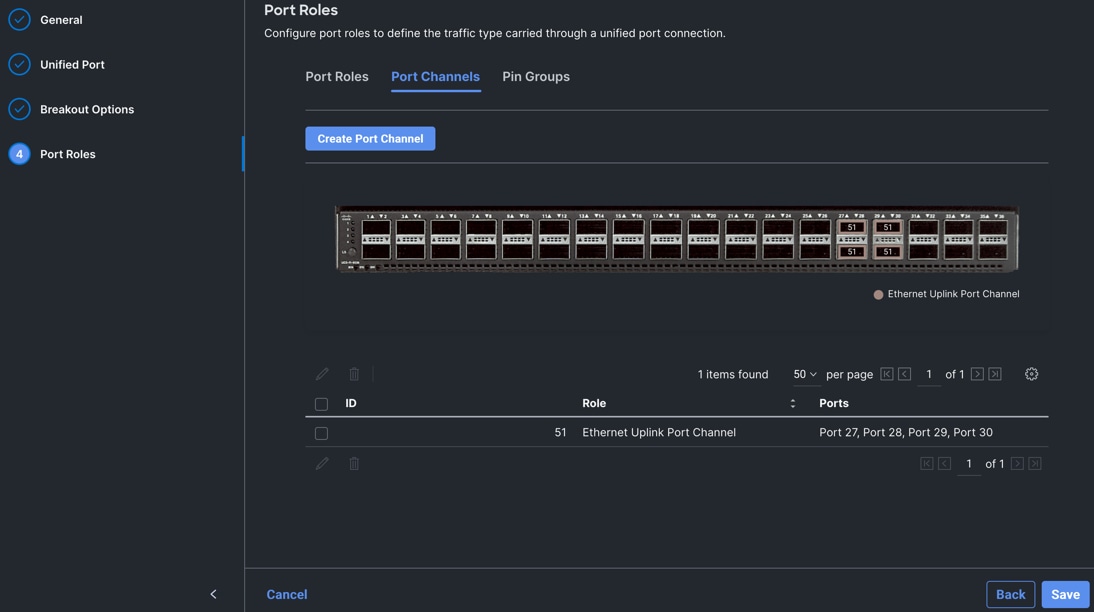Click the bottom delete trash icon
The width and height of the screenshot is (1094, 612).
354,464
